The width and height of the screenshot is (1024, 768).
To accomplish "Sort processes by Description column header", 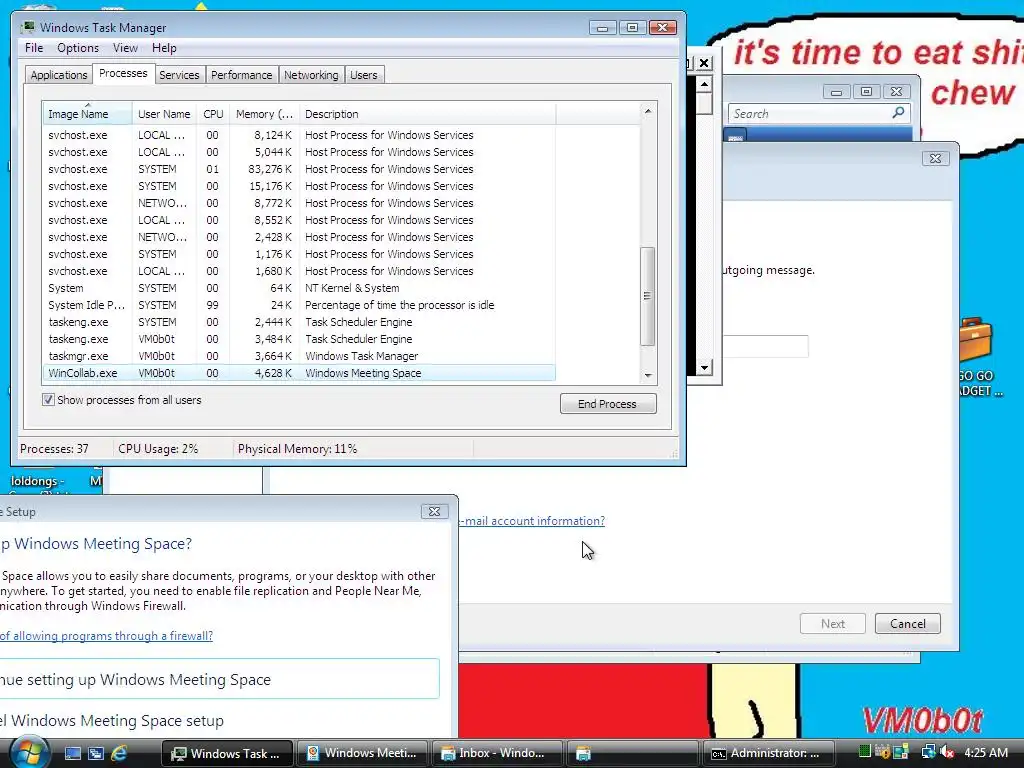I will [428, 114].
